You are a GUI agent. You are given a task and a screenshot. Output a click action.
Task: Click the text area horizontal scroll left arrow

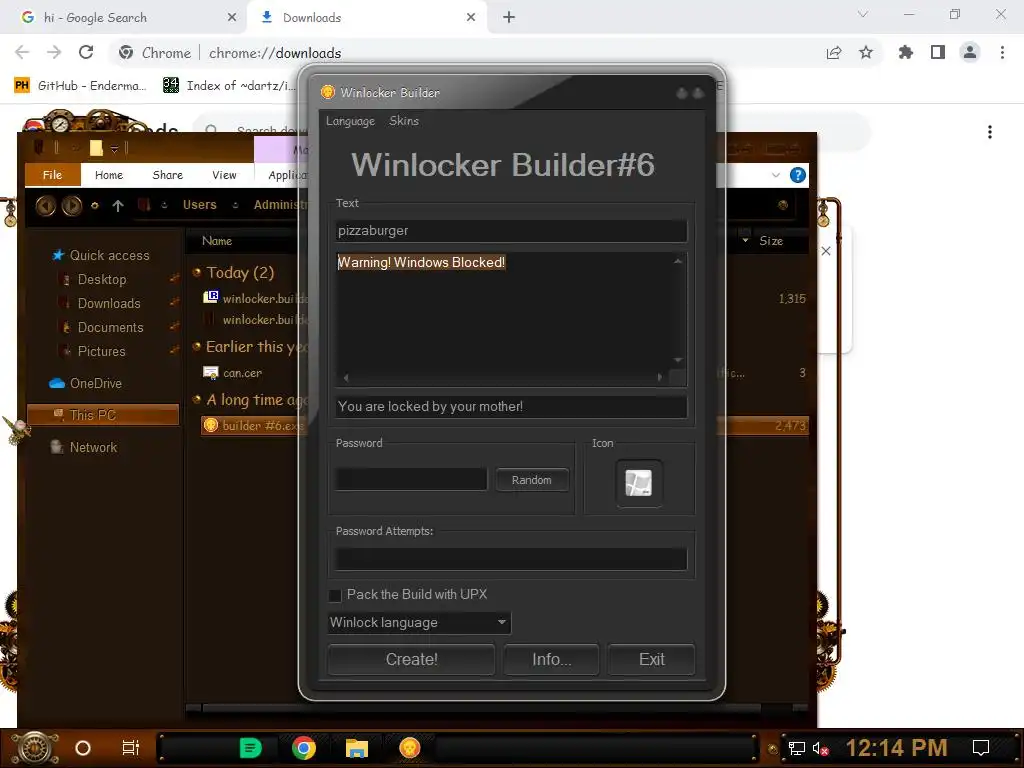point(346,377)
